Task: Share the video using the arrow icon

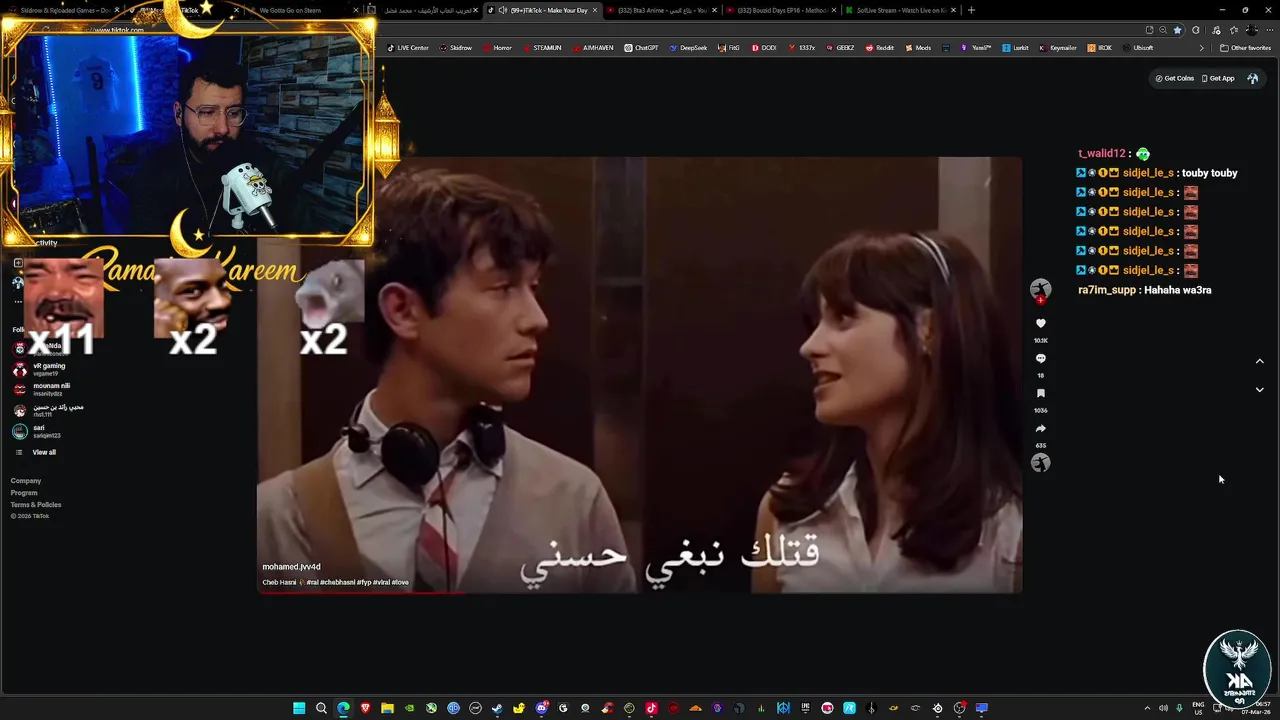Action: point(1040,428)
